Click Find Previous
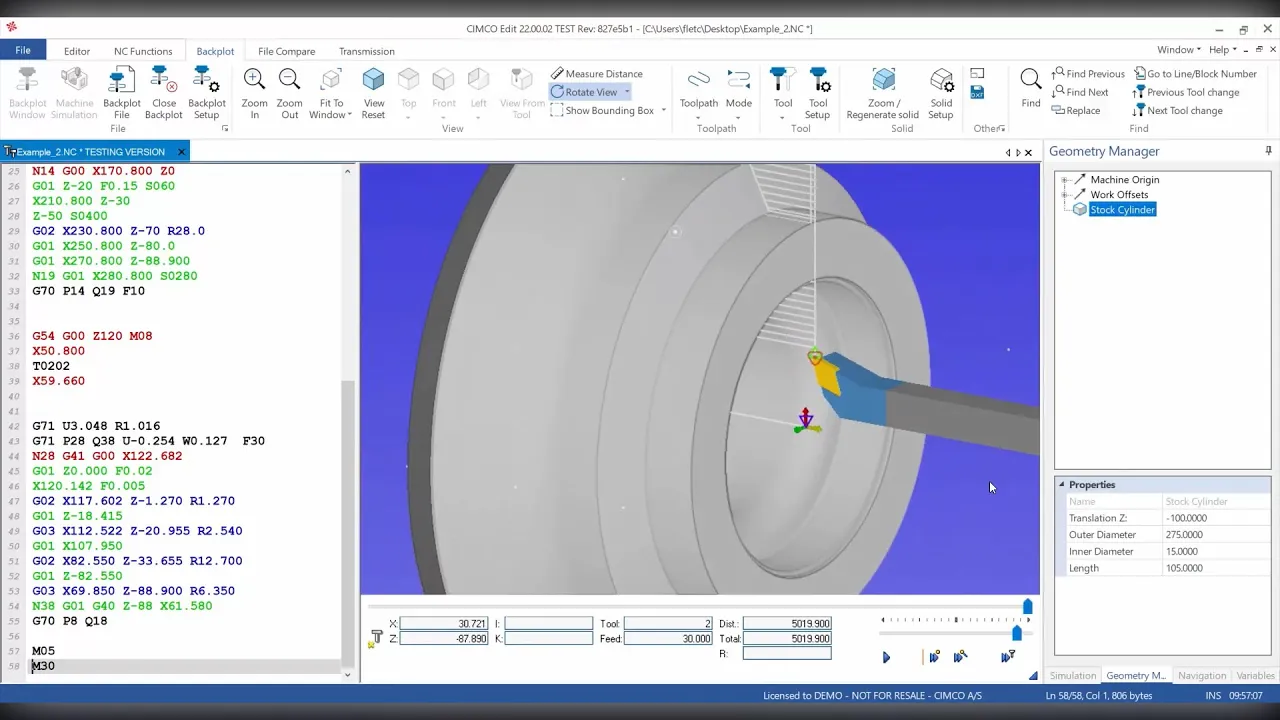Image resolution: width=1280 pixels, height=720 pixels. (x=1088, y=73)
